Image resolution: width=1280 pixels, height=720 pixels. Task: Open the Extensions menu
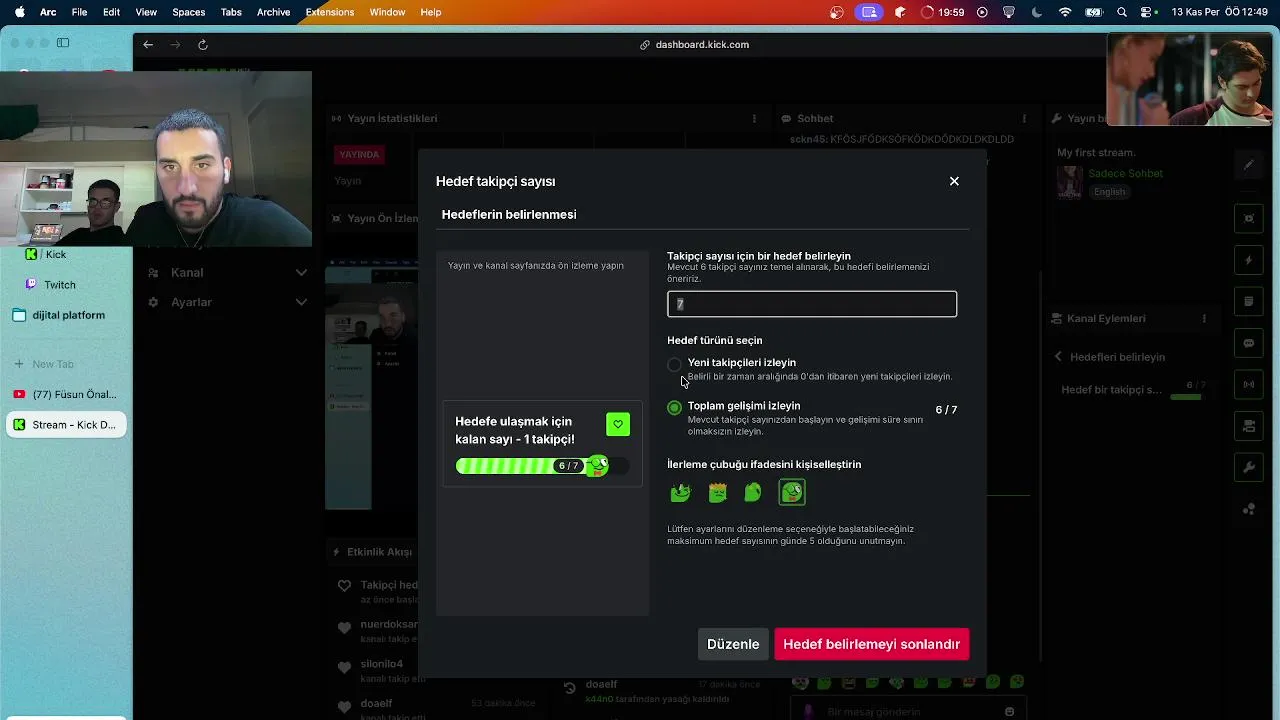tap(330, 12)
